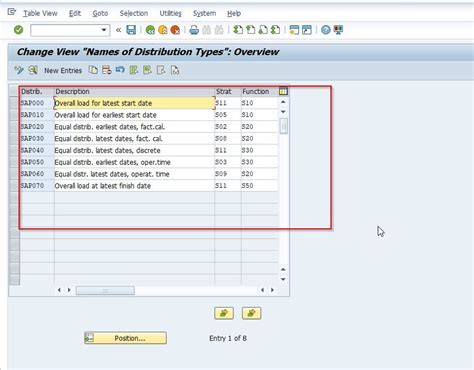
Task: Click the Generate Shortcut icon
Action: click(307, 30)
